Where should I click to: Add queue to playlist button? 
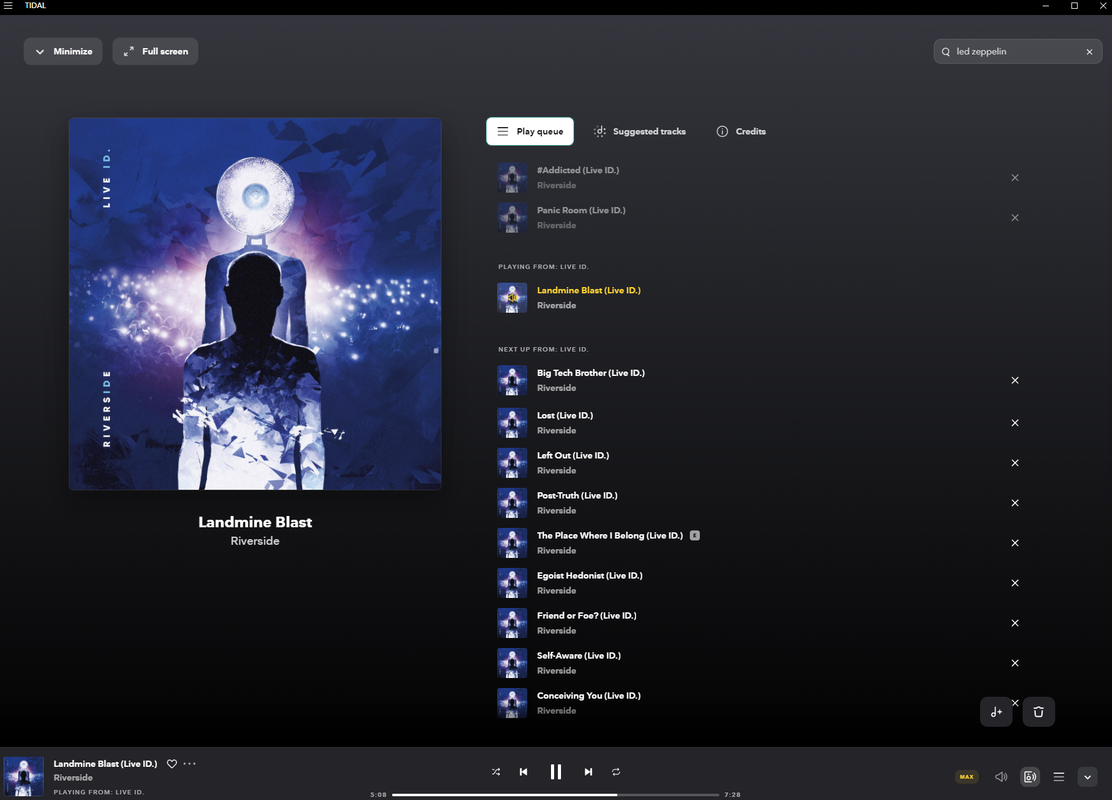pos(996,712)
